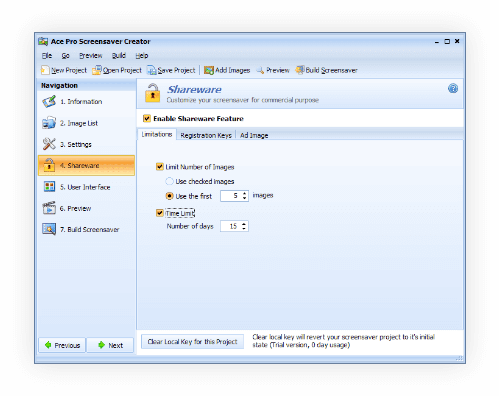
Task: Click the Preview toolbar icon
Action: tap(260, 70)
